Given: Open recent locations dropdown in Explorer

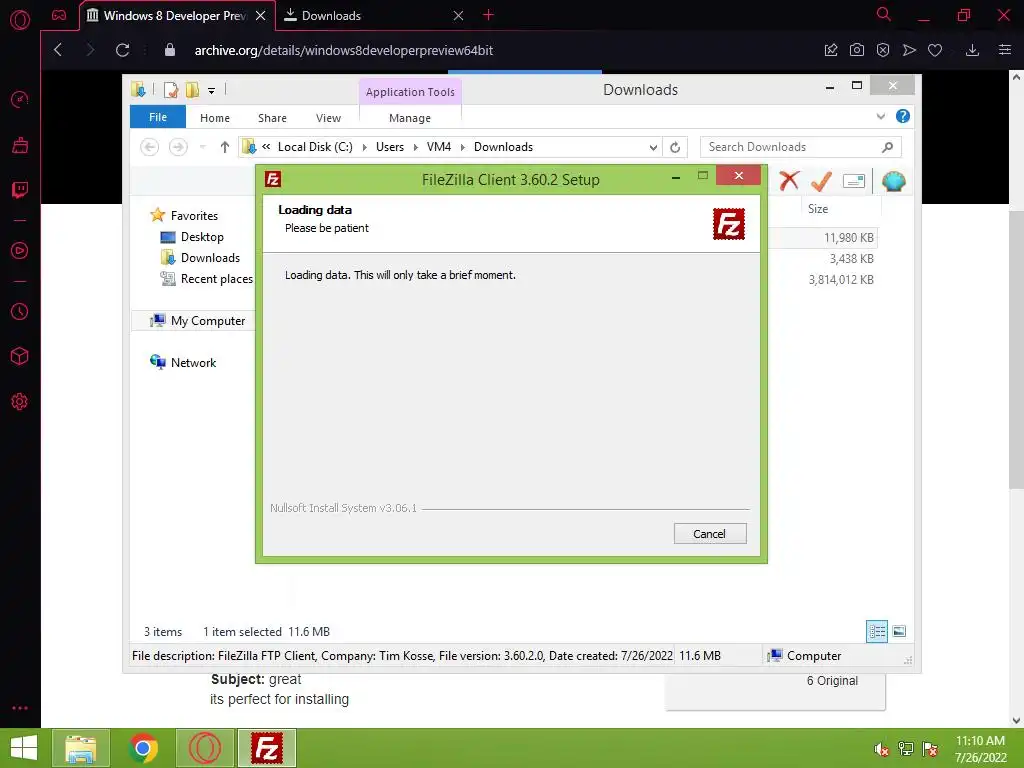Looking at the screenshot, I should (202, 147).
